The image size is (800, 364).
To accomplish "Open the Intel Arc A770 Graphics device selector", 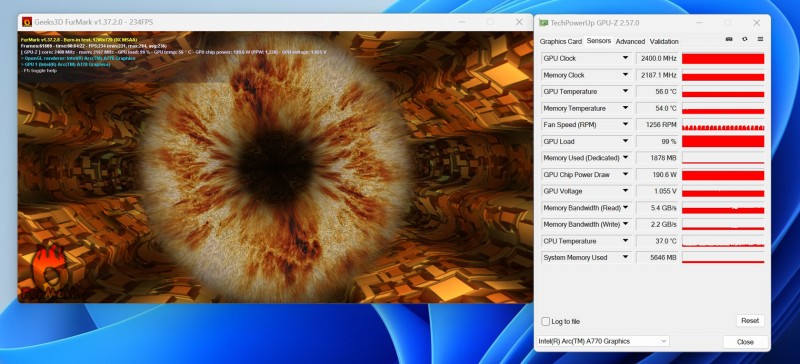I will (603, 341).
